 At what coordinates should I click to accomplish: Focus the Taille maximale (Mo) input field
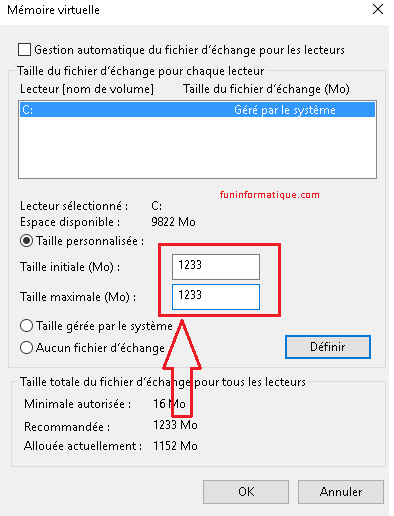pos(216,297)
